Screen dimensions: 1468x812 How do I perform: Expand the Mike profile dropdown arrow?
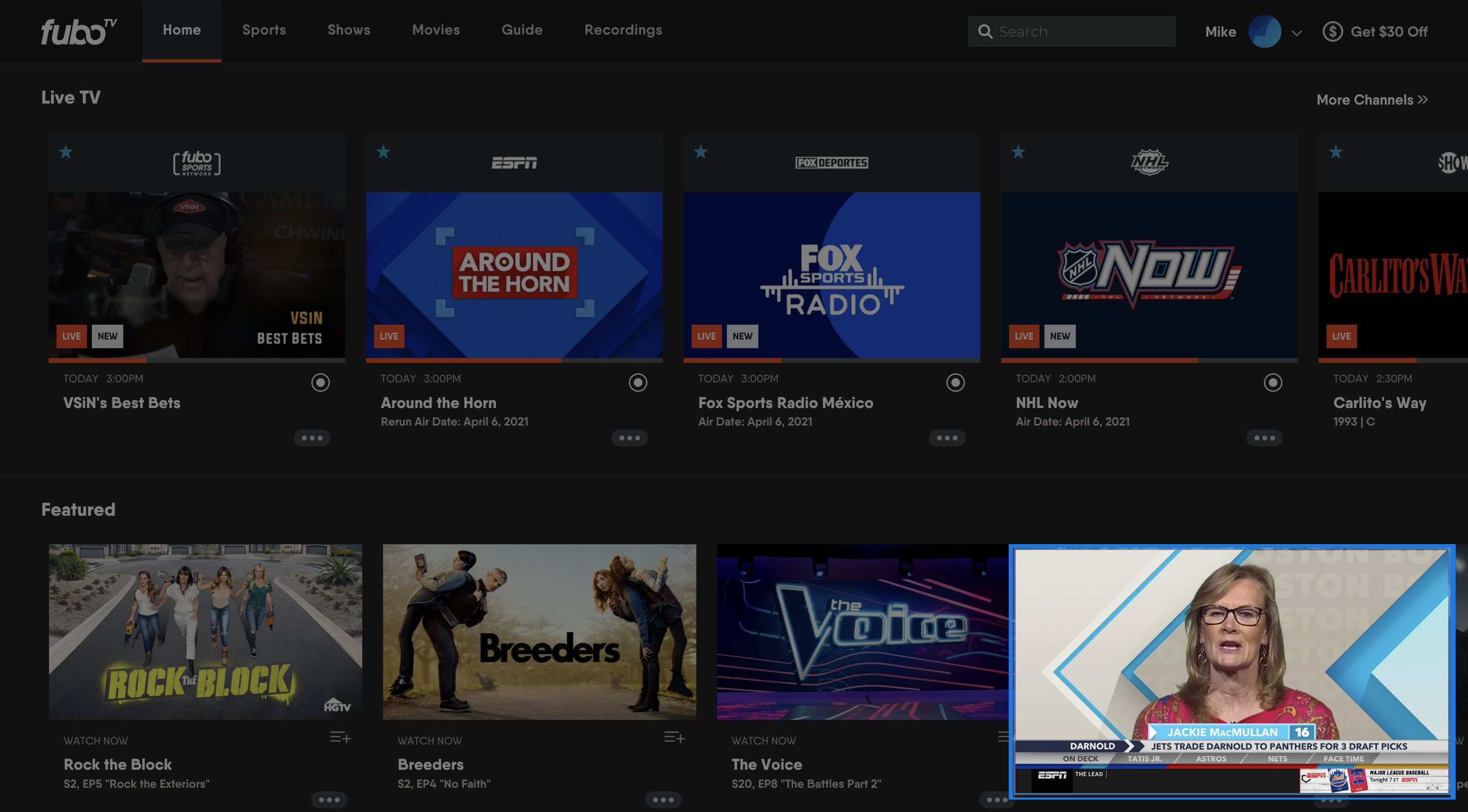pyautogui.click(x=1297, y=32)
